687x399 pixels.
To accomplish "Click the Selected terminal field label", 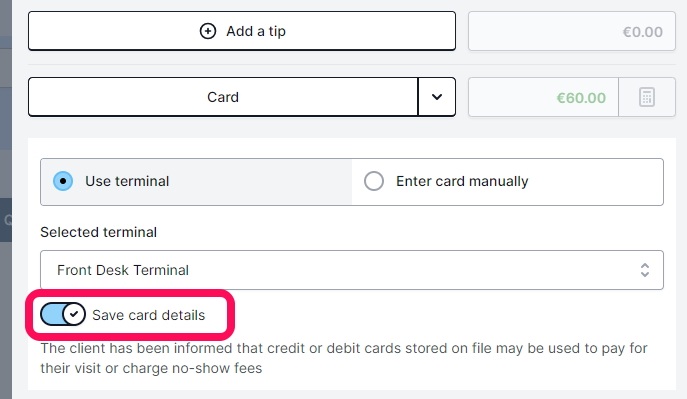I will [99, 232].
